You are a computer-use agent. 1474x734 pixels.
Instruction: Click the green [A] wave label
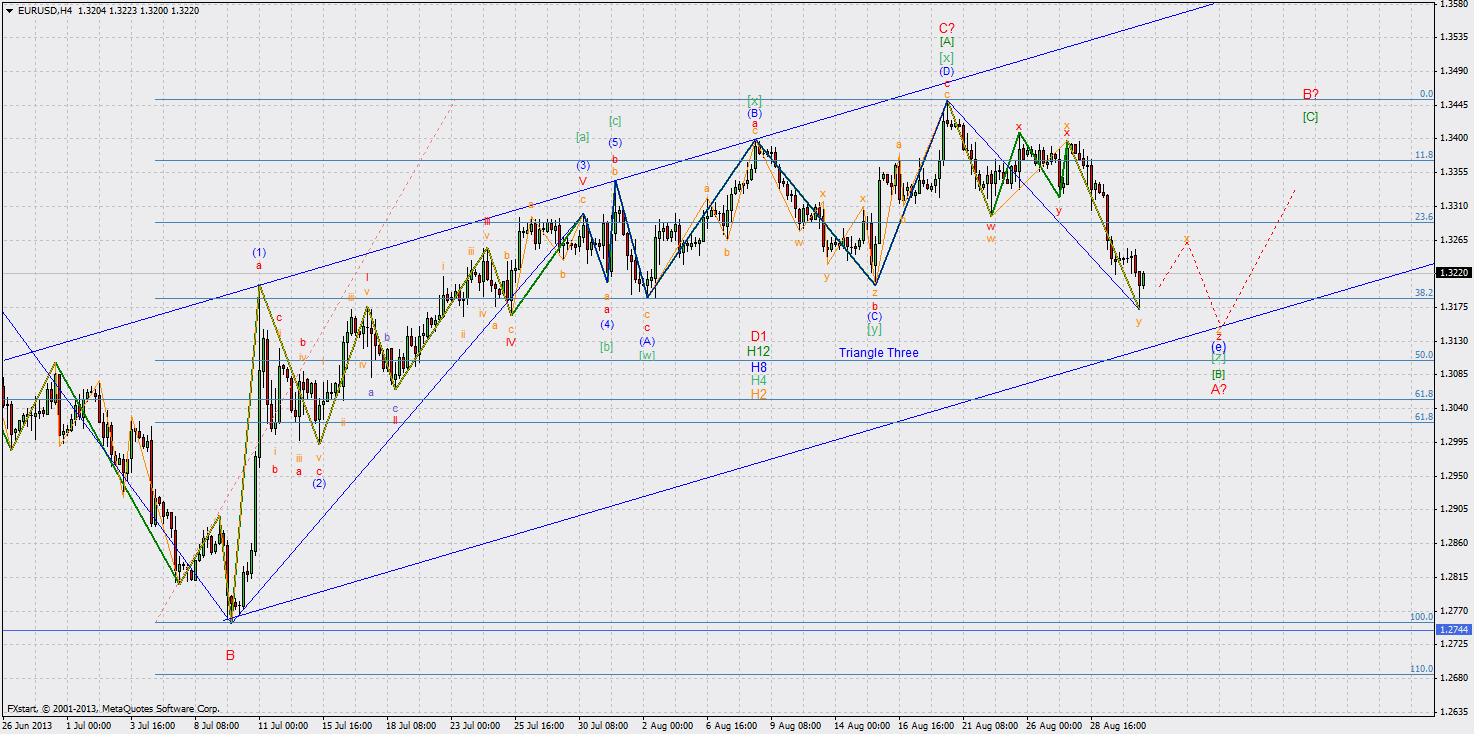tap(946, 42)
